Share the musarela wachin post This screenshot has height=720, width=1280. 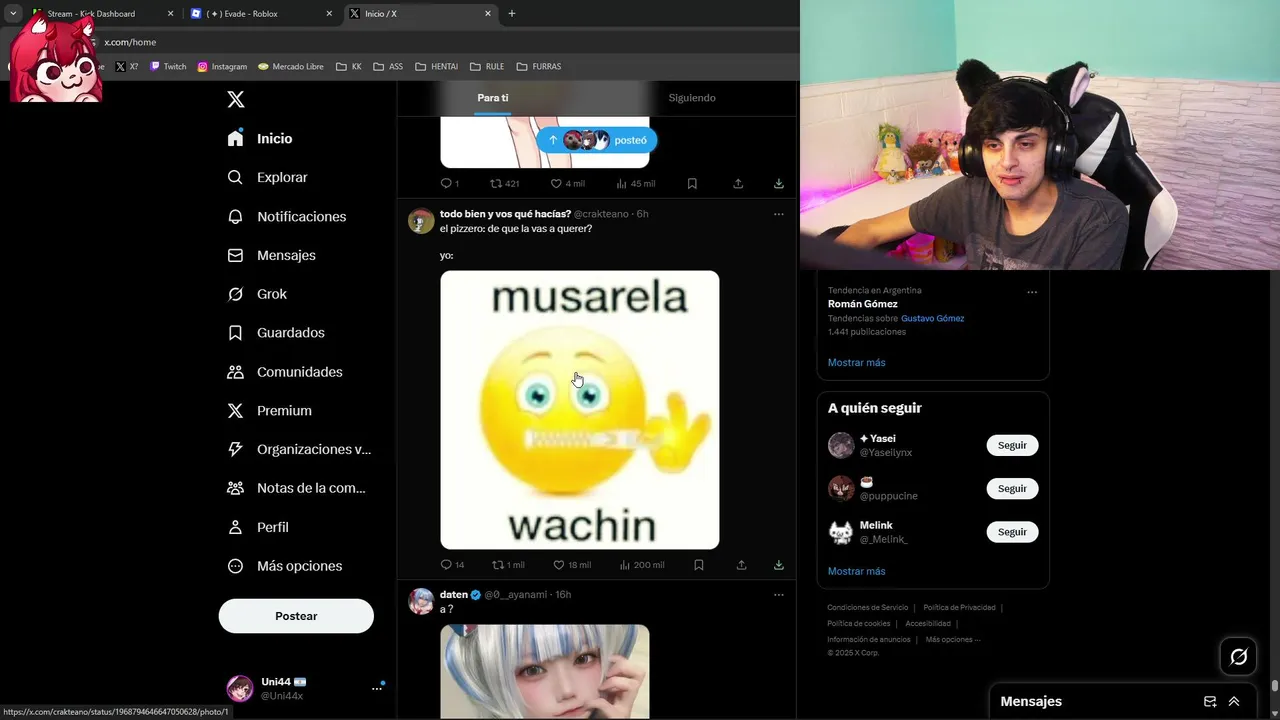pos(741,565)
